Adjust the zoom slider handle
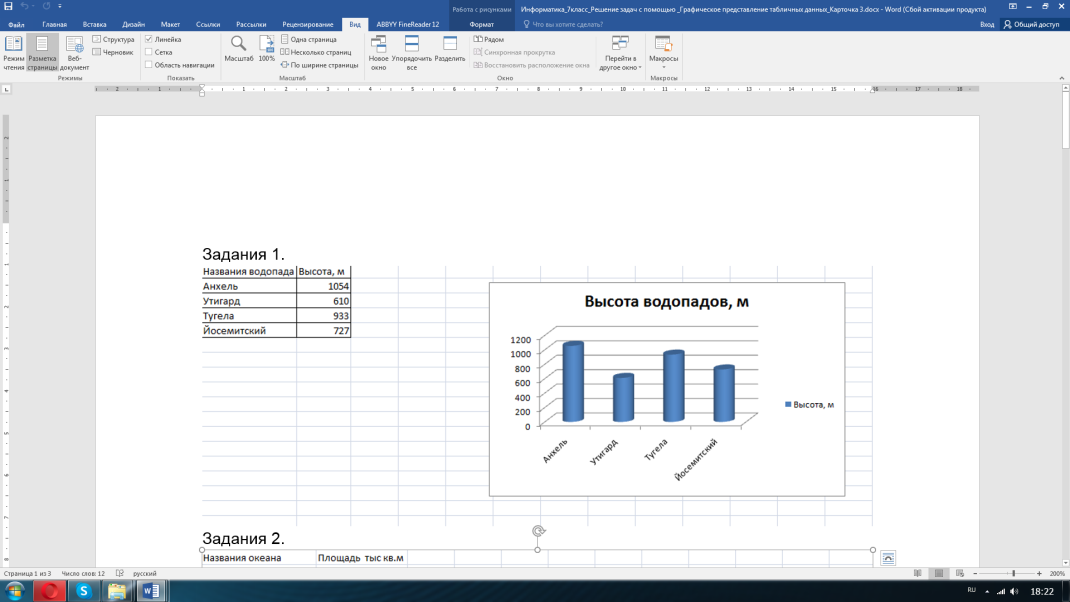The image size is (1070, 602). [x=1014, y=573]
